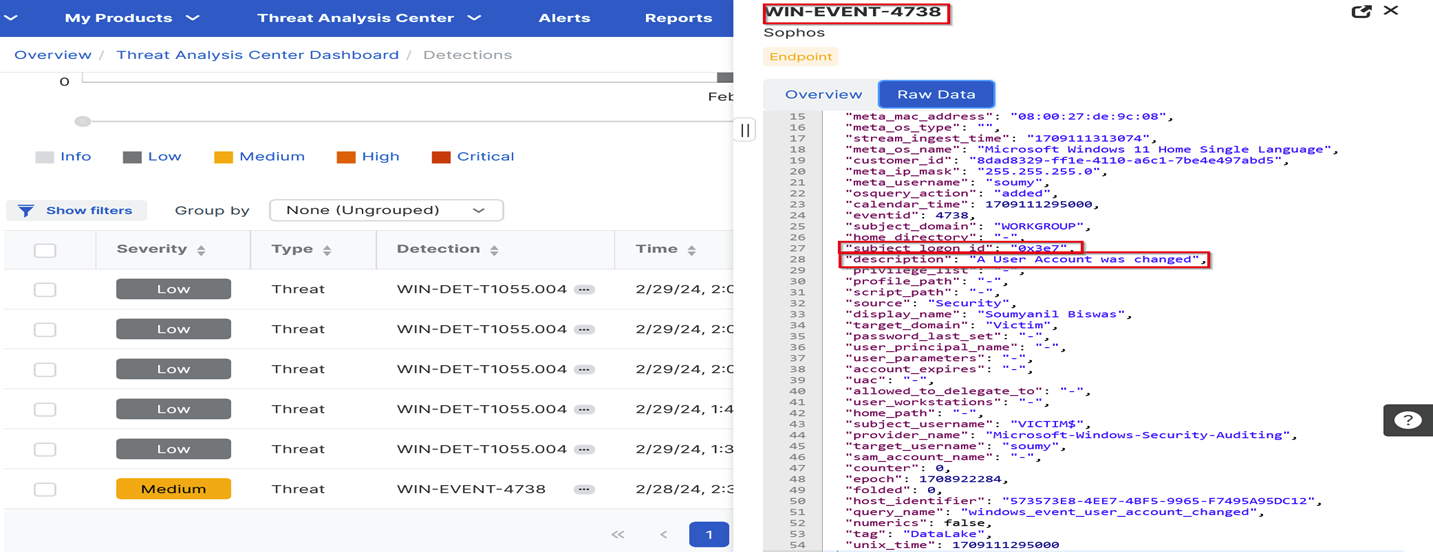Click the "meta_os_name" Windows 11 line
The height and width of the screenshot is (552, 1433).
(x=1092, y=149)
